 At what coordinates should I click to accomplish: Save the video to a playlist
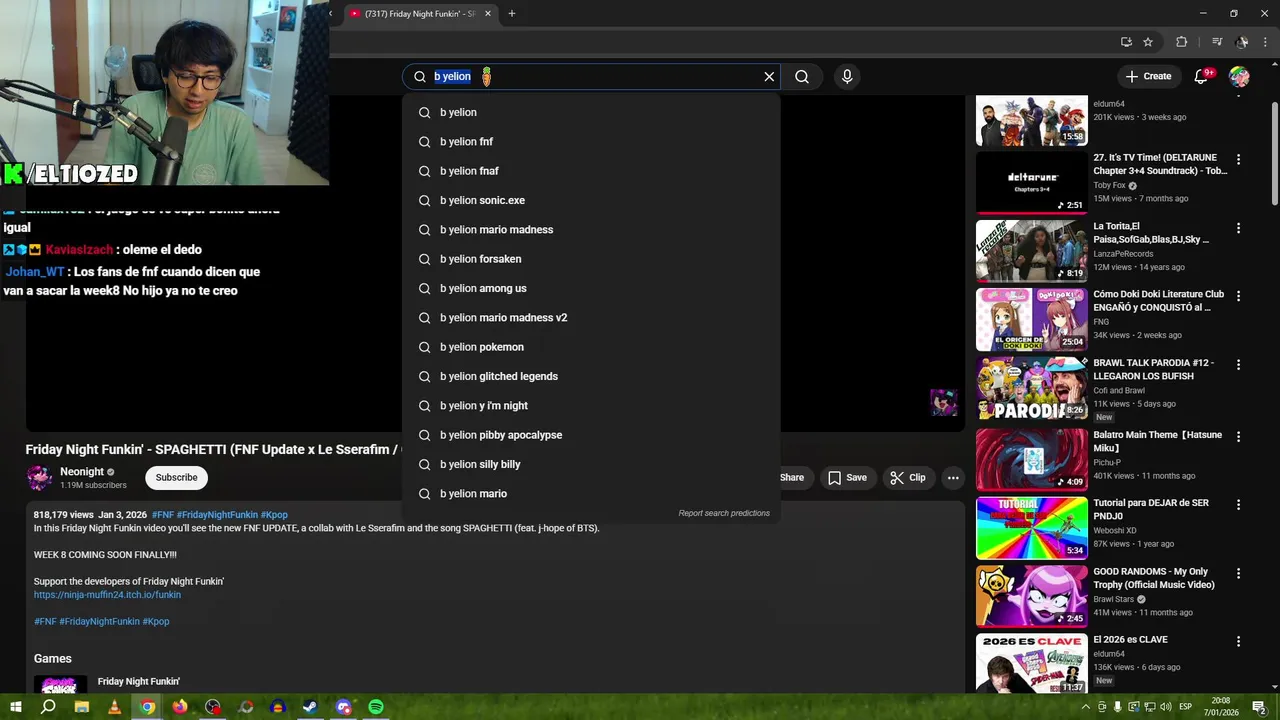click(847, 478)
